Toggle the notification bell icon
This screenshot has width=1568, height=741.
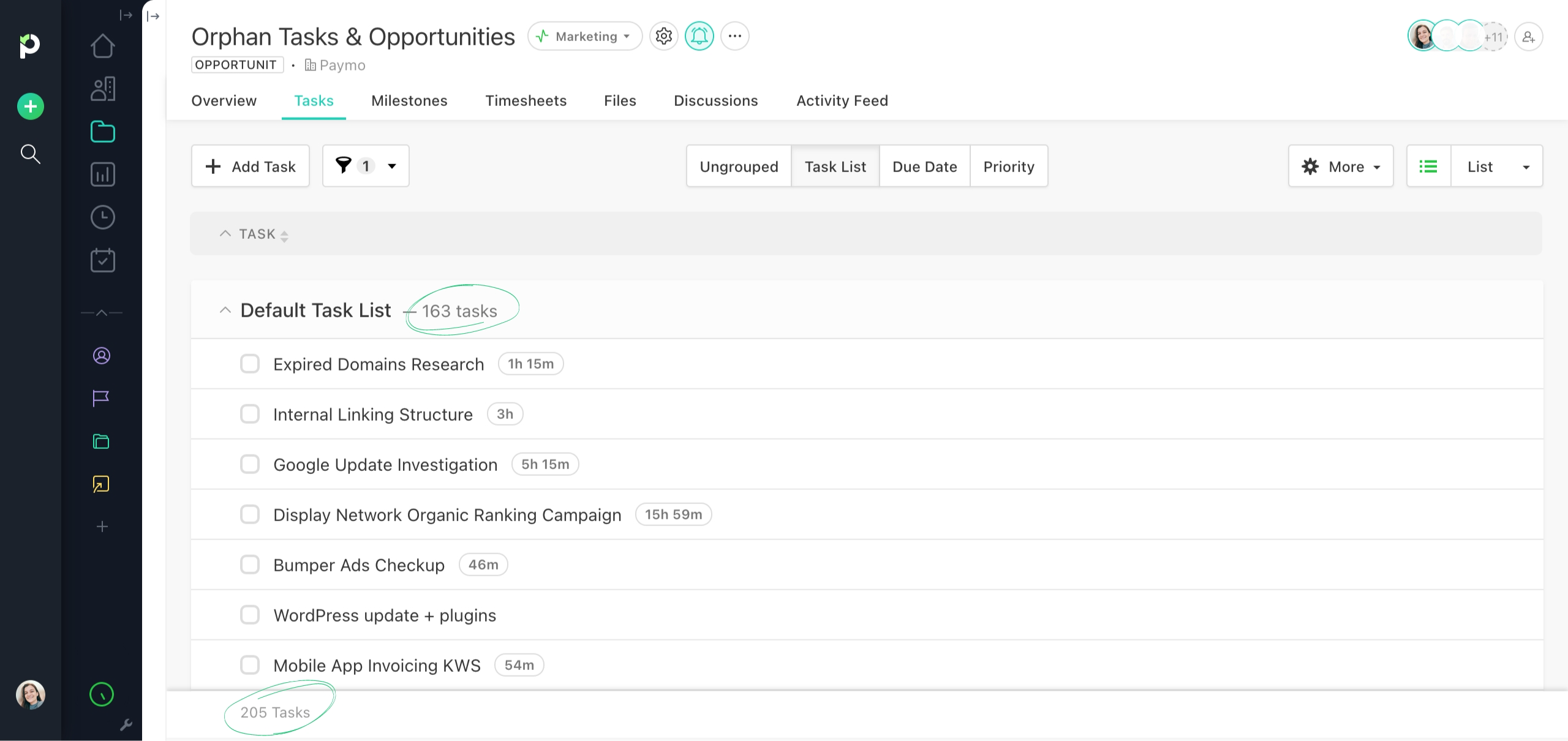699,36
